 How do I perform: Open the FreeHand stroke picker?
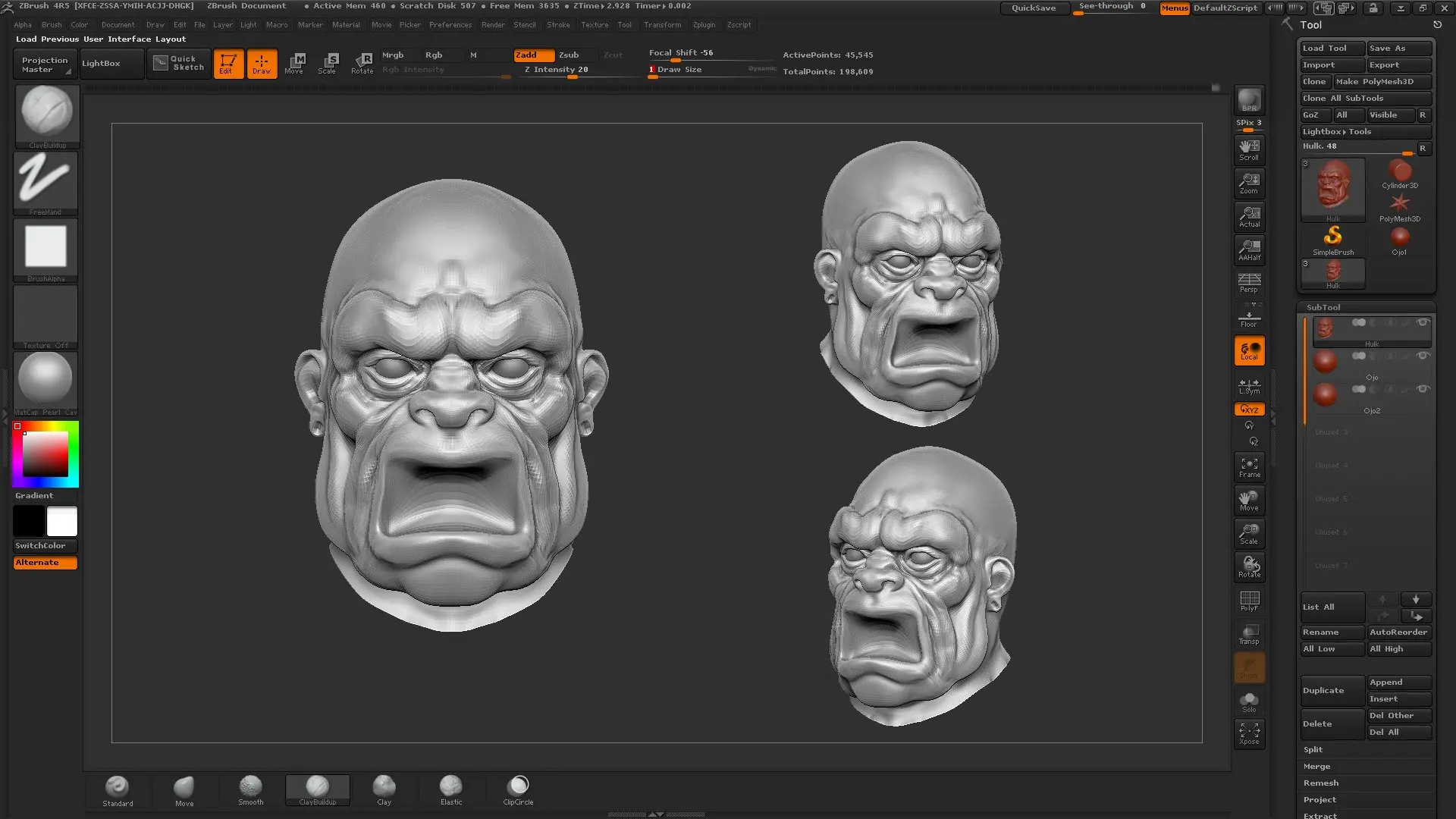point(46,183)
